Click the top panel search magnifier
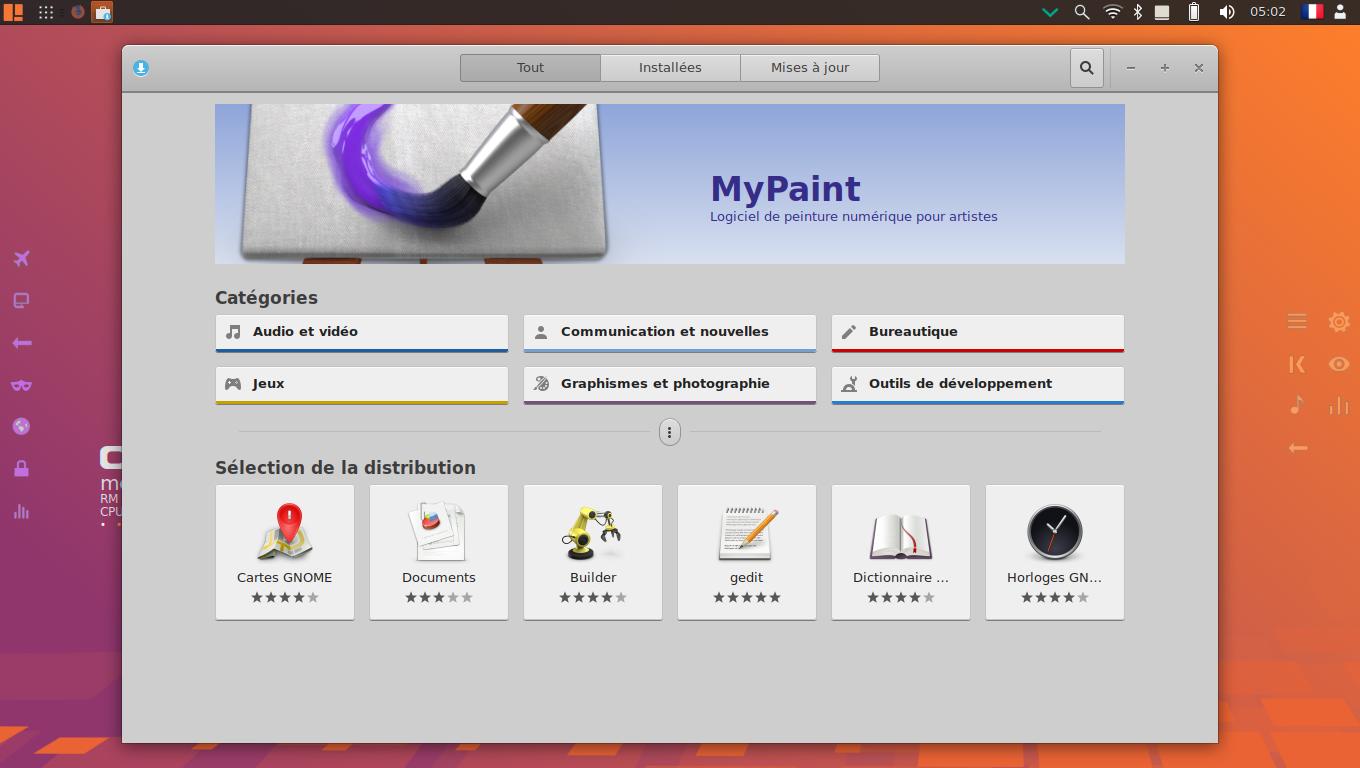Image resolution: width=1360 pixels, height=768 pixels. click(x=1081, y=12)
